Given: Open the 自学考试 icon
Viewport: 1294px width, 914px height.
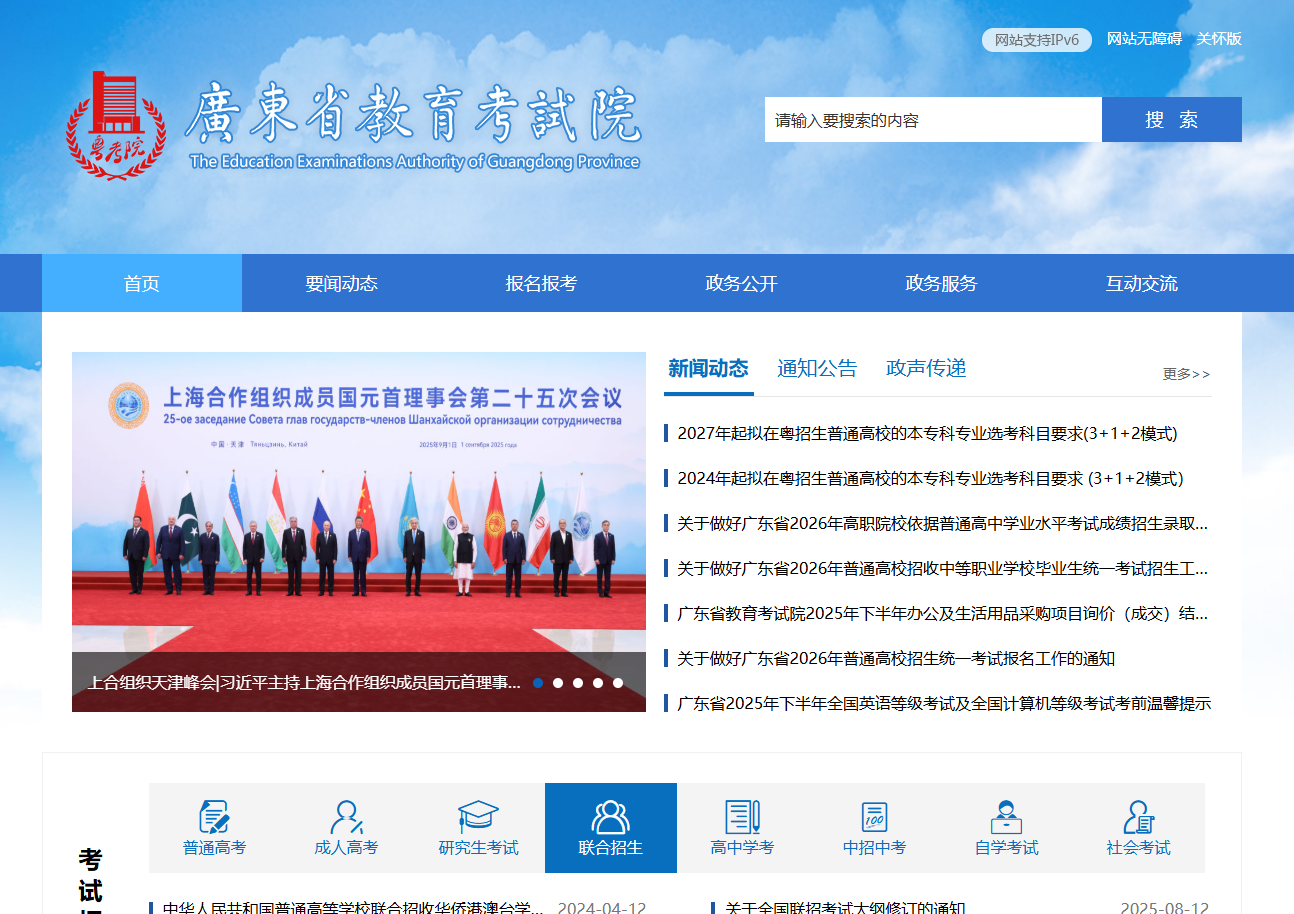Looking at the screenshot, I should [1006, 817].
